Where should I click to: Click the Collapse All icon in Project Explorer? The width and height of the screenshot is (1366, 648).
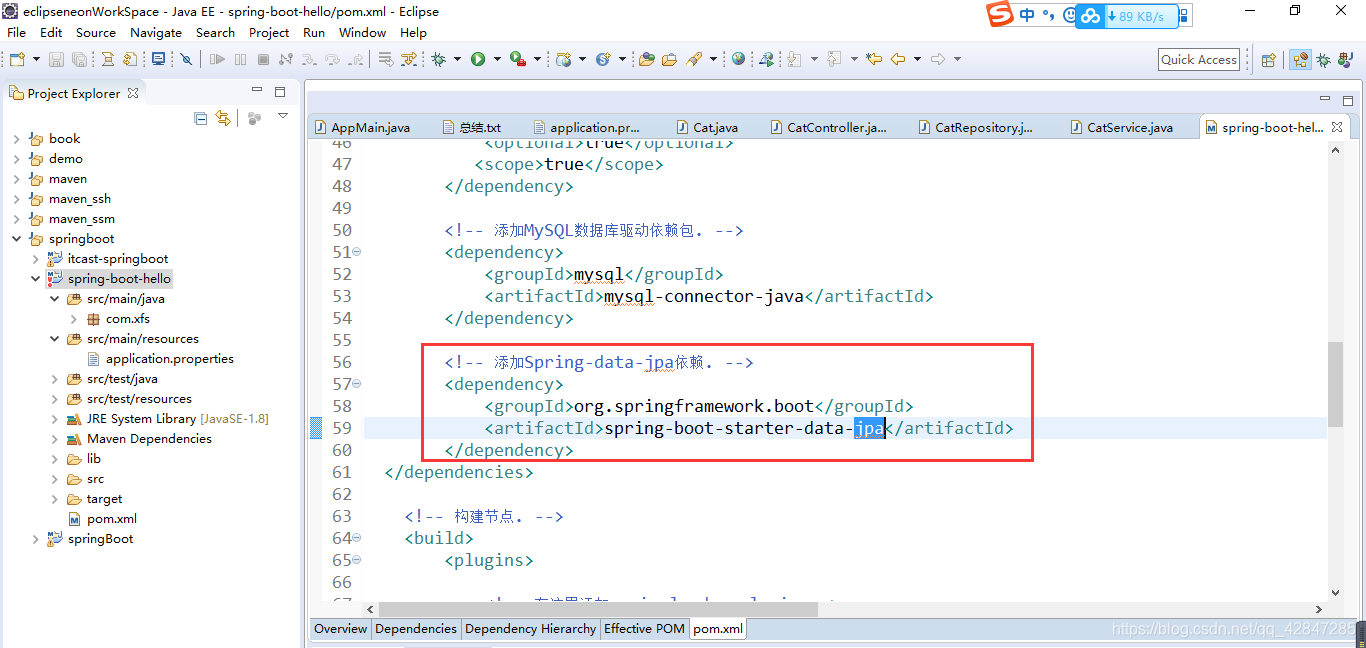(200, 118)
